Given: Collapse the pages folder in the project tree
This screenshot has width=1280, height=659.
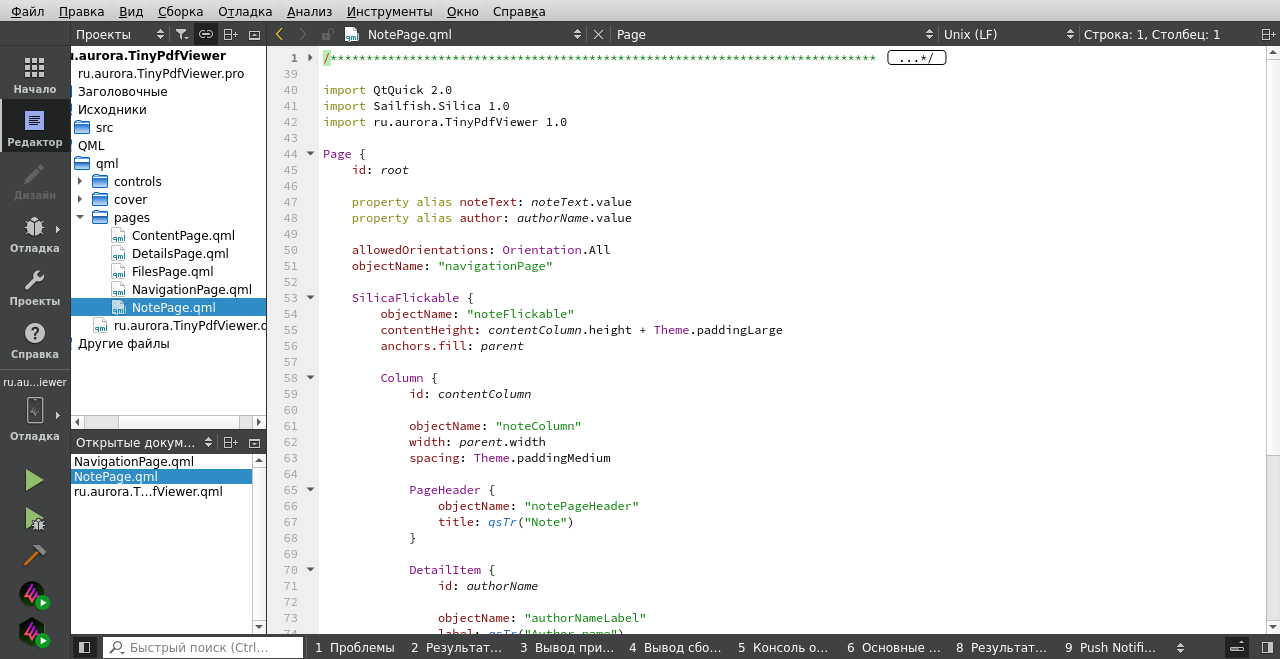Looking at the screenshot, I should 80,218.
